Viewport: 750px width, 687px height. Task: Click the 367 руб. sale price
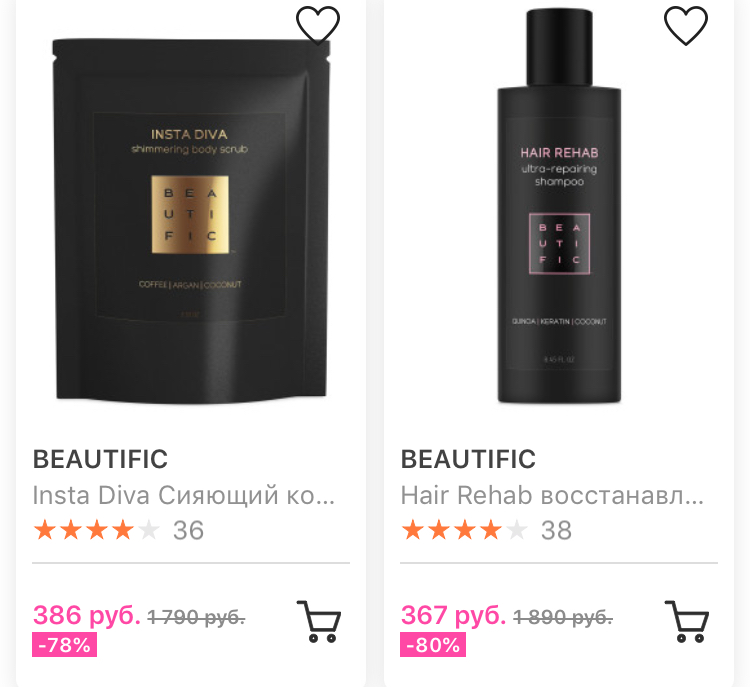pos(453,615)
